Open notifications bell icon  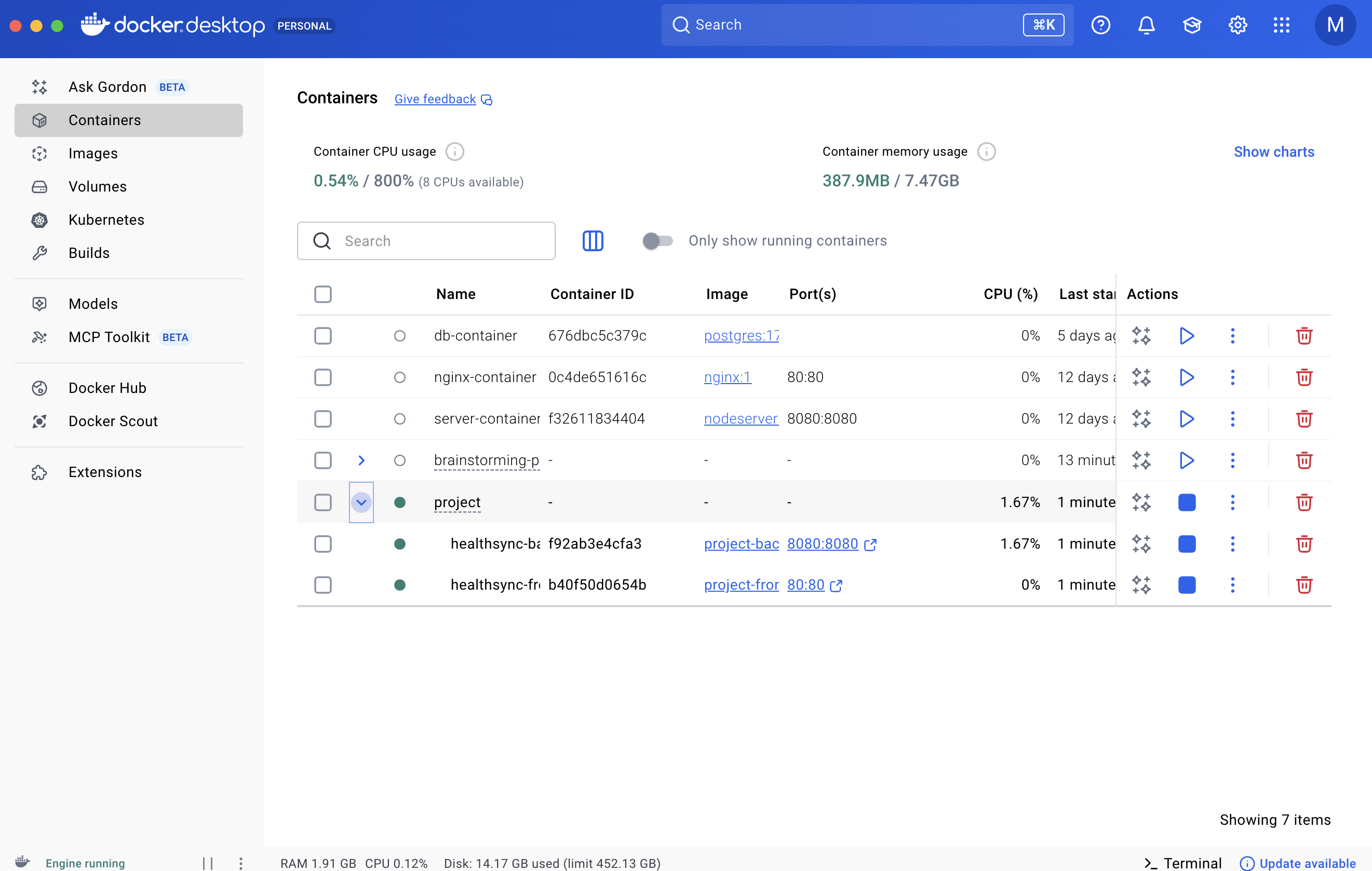point(1146,25)
